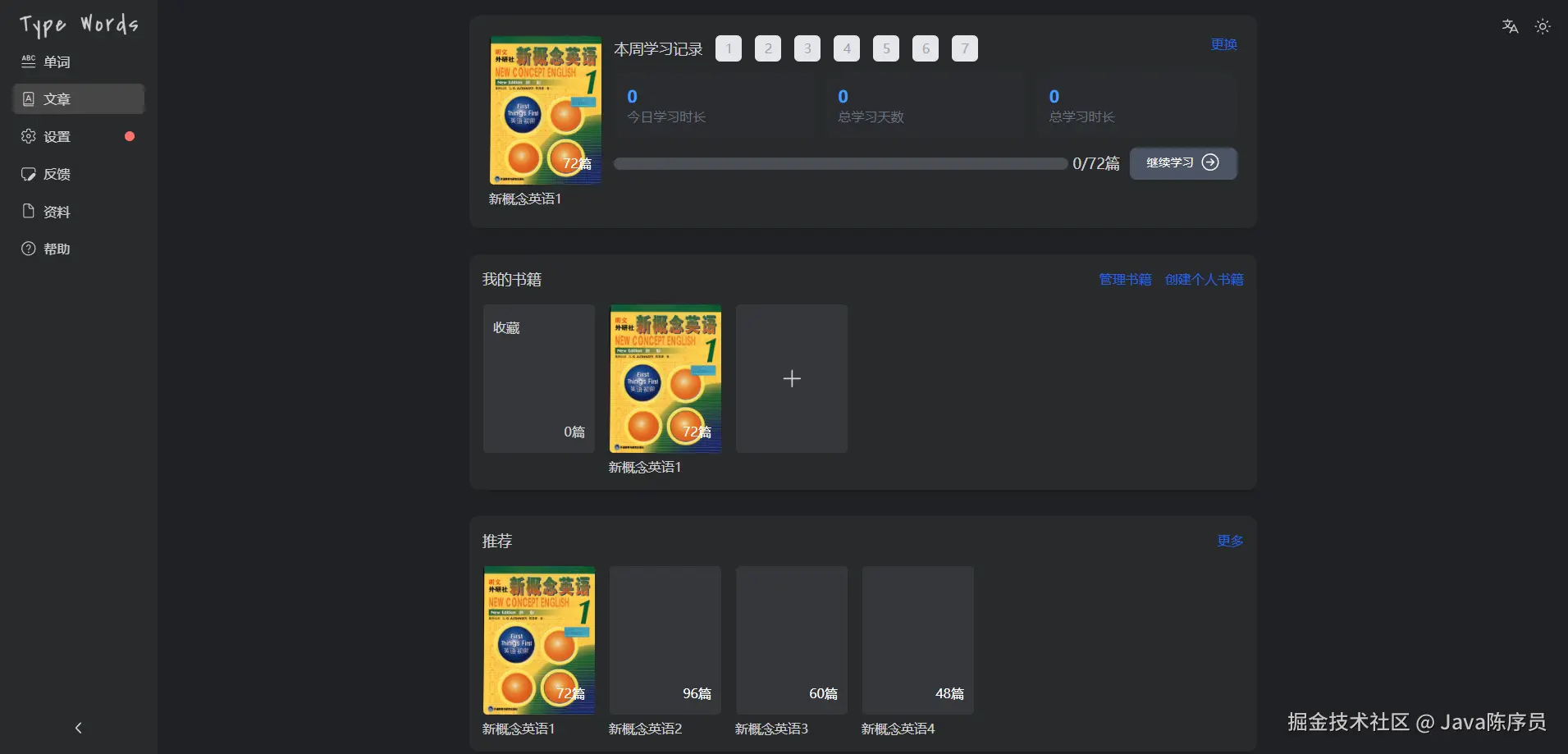Click the 总学习时长 stat card
The height and width of the screenshot is (754, 1568).
pos(1136,106)
